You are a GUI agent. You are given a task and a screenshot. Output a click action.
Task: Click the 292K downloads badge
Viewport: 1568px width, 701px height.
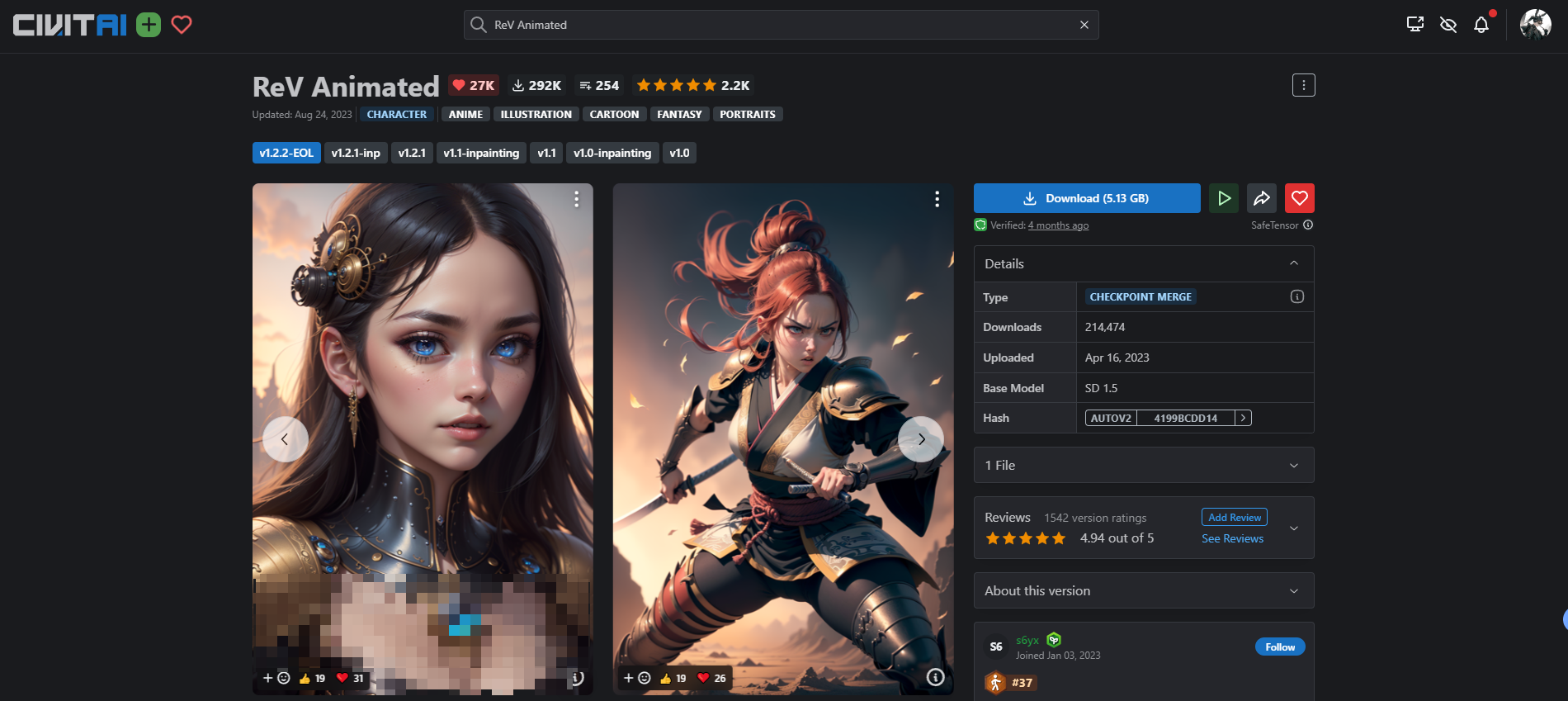click(x=536, y=85)
